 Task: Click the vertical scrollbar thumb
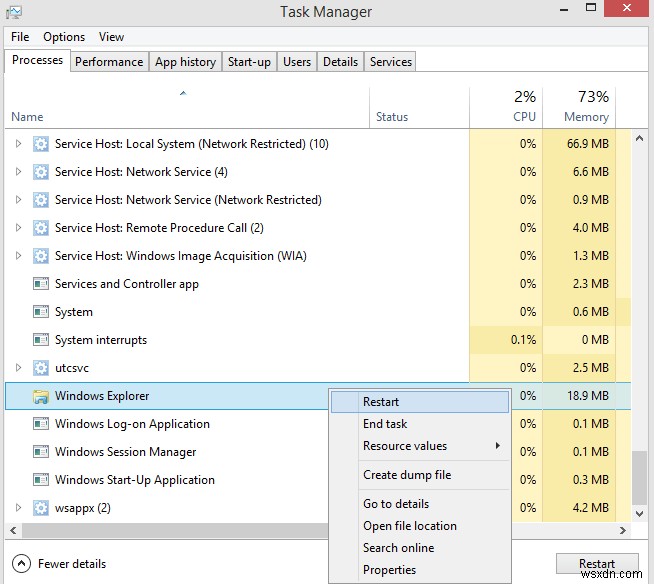point(639,478)
